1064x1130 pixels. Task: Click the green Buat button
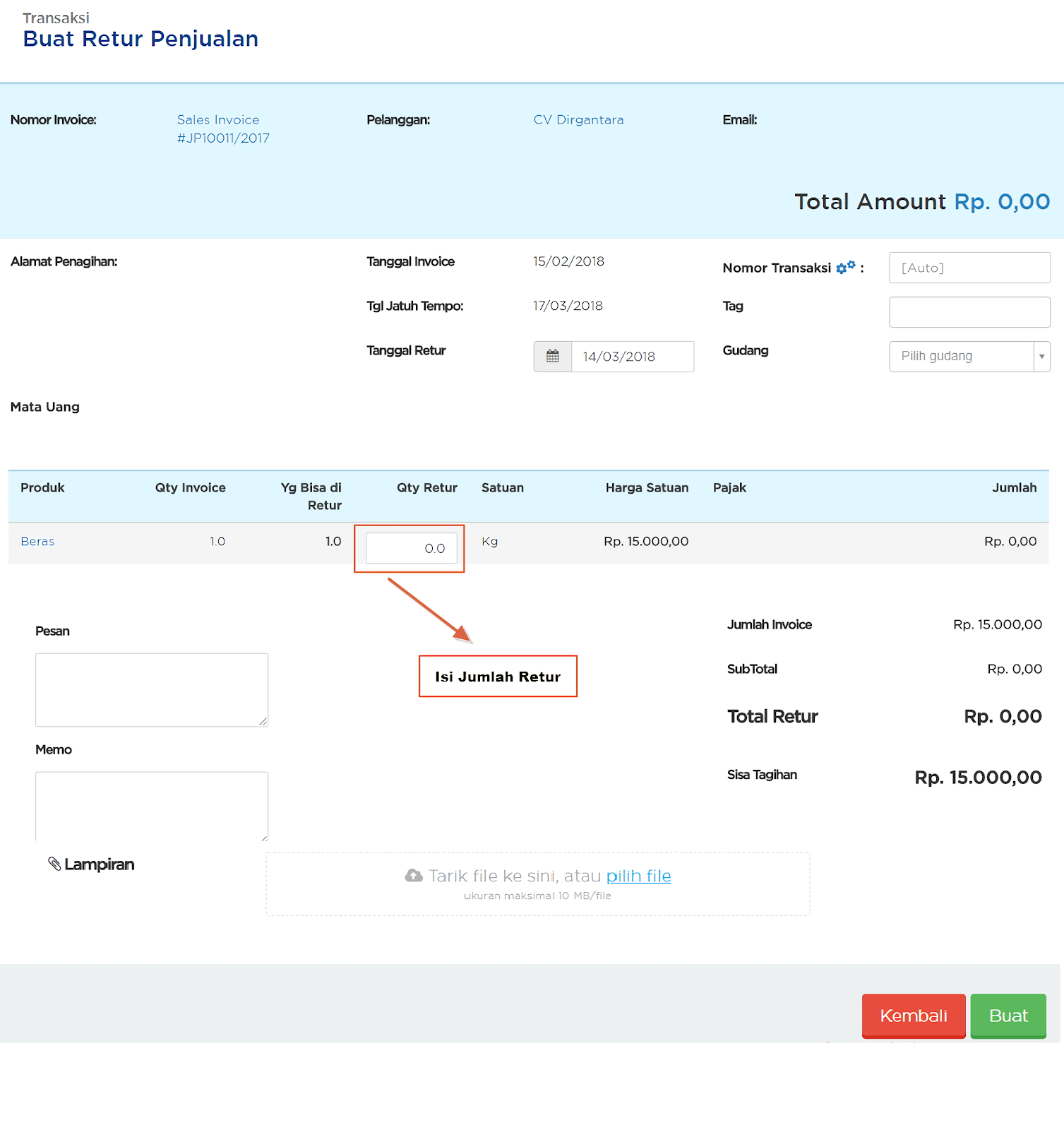(1008, 1016)
